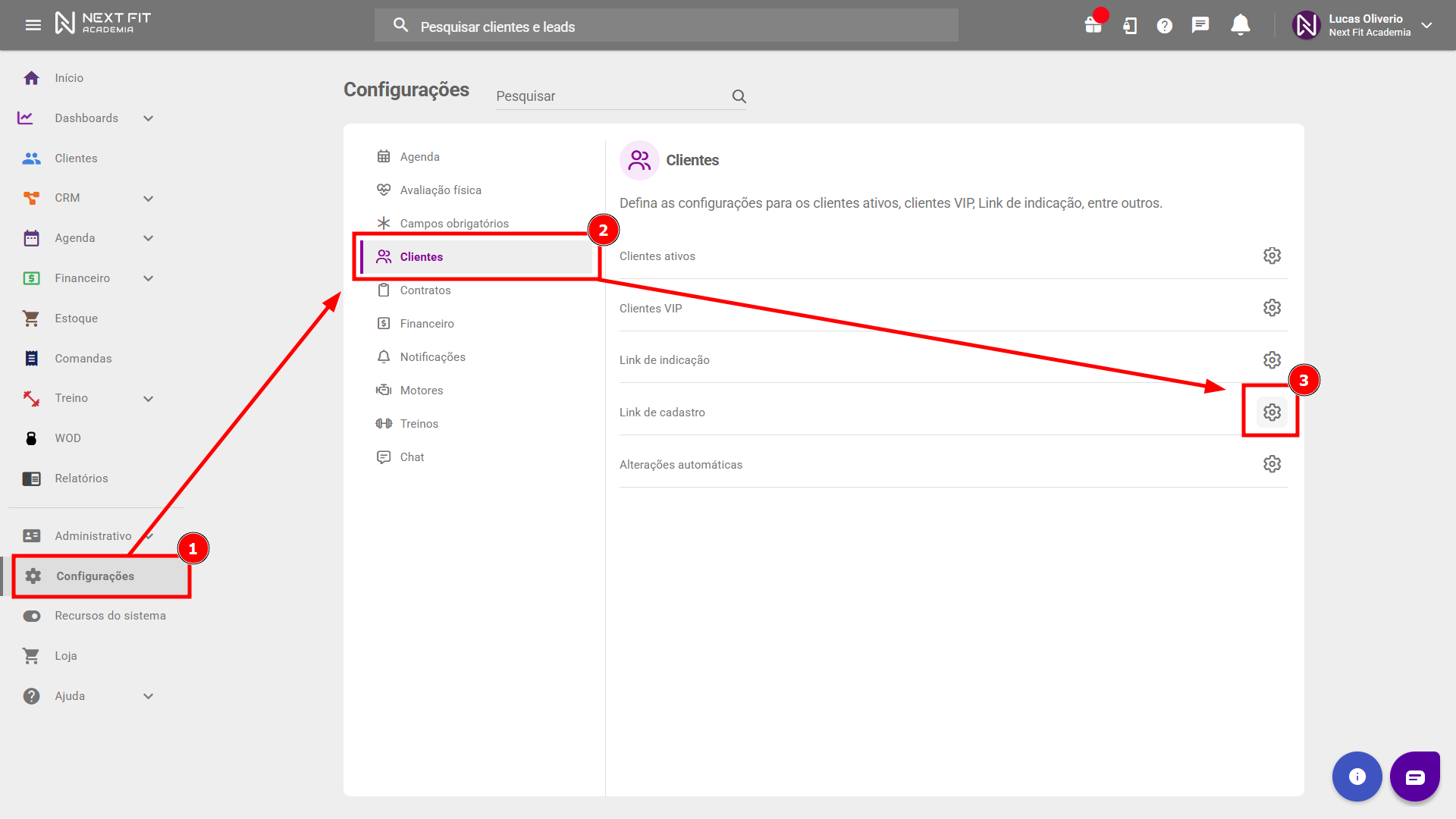Screen dimensions: 1456x819
Task: Click the notification bell icon
Action: pyautogui.click(x=1240, y=26)
